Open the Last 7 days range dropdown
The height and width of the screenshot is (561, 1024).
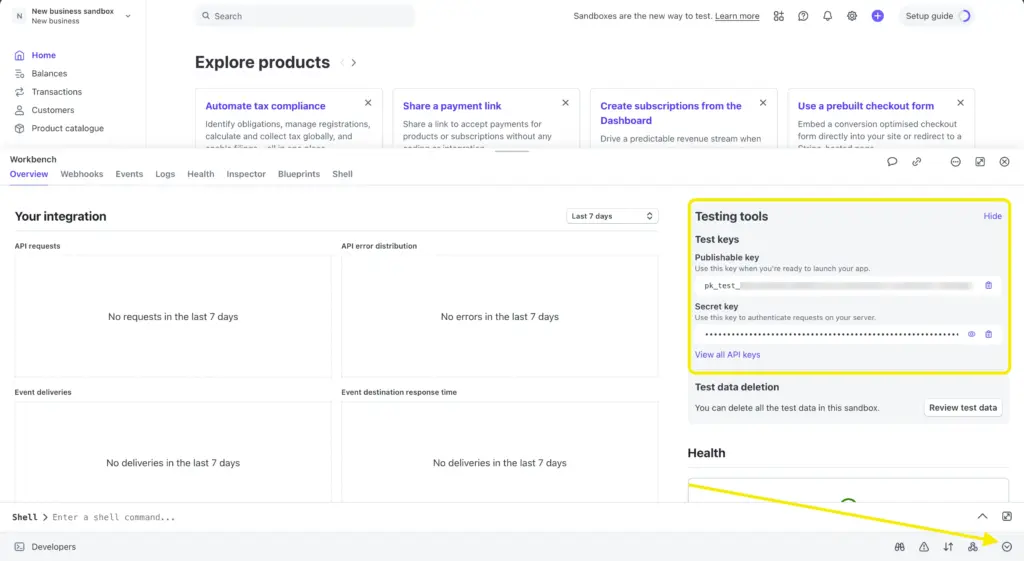click(x=612, y=216)
